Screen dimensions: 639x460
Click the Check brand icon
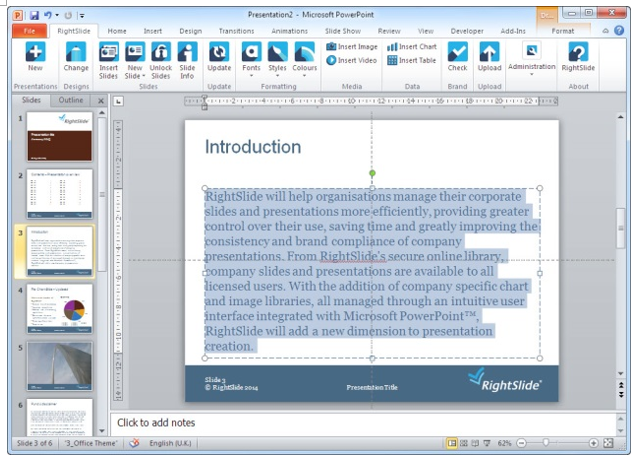[x=457, y=56]
